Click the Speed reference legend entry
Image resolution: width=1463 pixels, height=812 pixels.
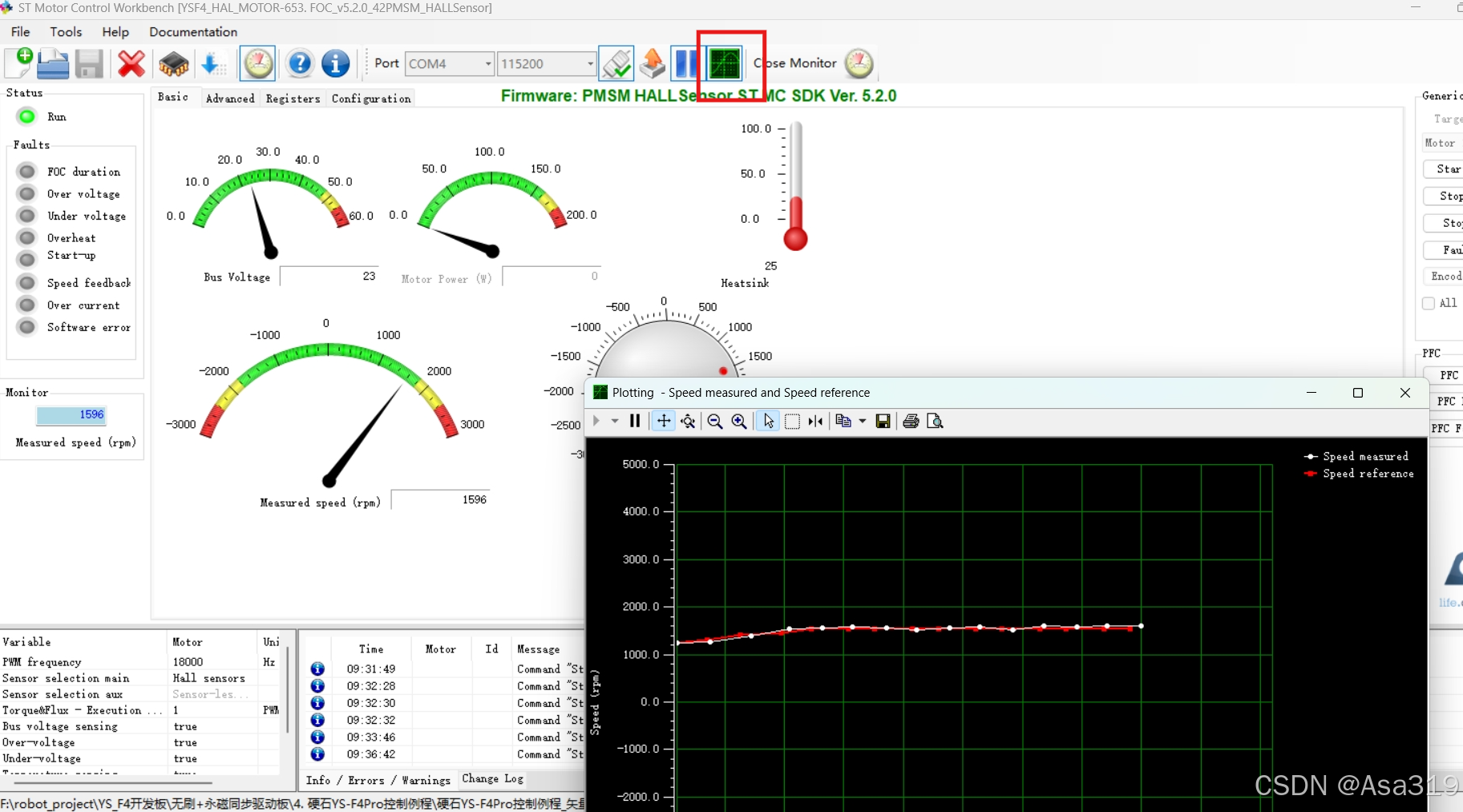(x=1360, y=474)
